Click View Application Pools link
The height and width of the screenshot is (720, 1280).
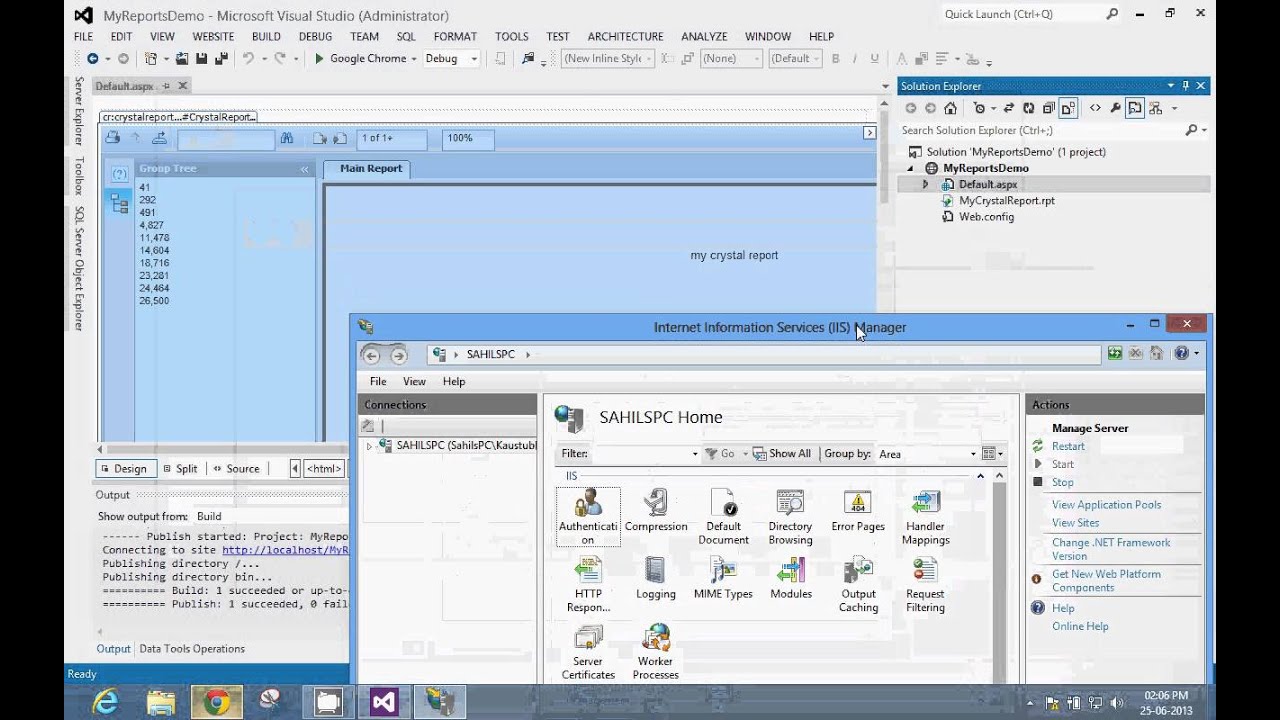[x=1106, y=505]
